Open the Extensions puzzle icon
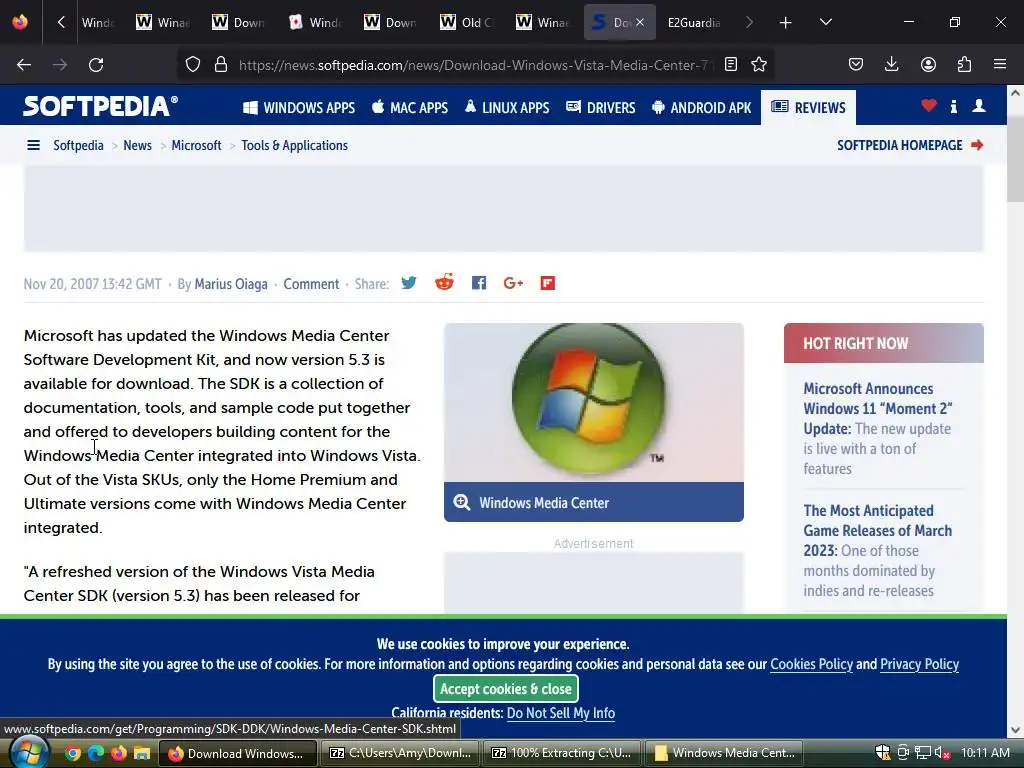Screen dimensions: 1024x768 coord(964,65)
